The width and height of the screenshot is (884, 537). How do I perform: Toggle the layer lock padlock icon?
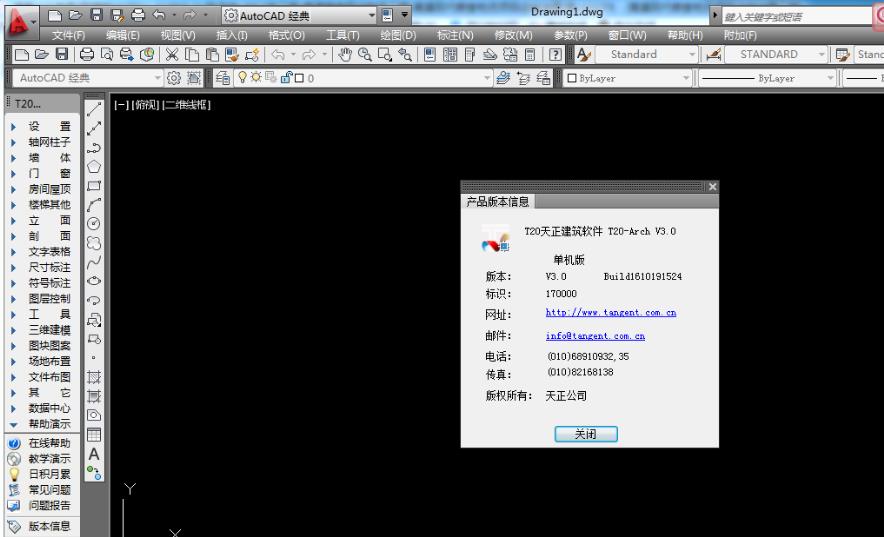coord(286,77)
